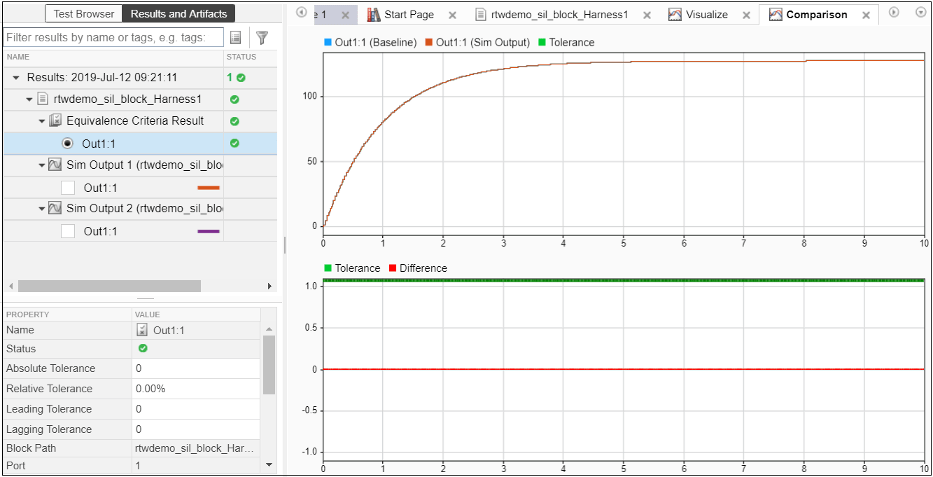Click the harness file icon in results tree
The image size is (933, 477).
click(x=42, y=99)
